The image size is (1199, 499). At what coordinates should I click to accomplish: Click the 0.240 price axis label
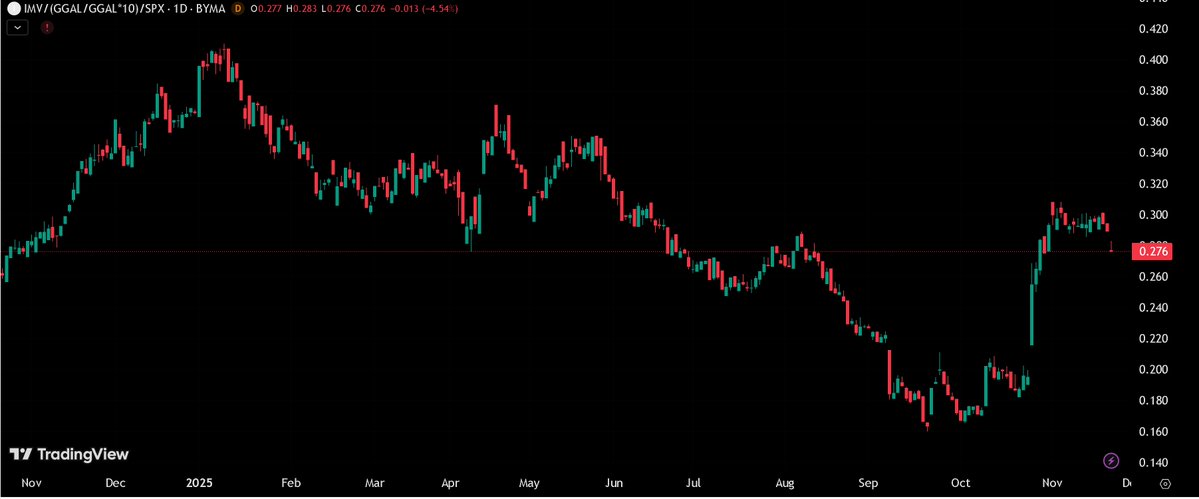click(1152, 308)
